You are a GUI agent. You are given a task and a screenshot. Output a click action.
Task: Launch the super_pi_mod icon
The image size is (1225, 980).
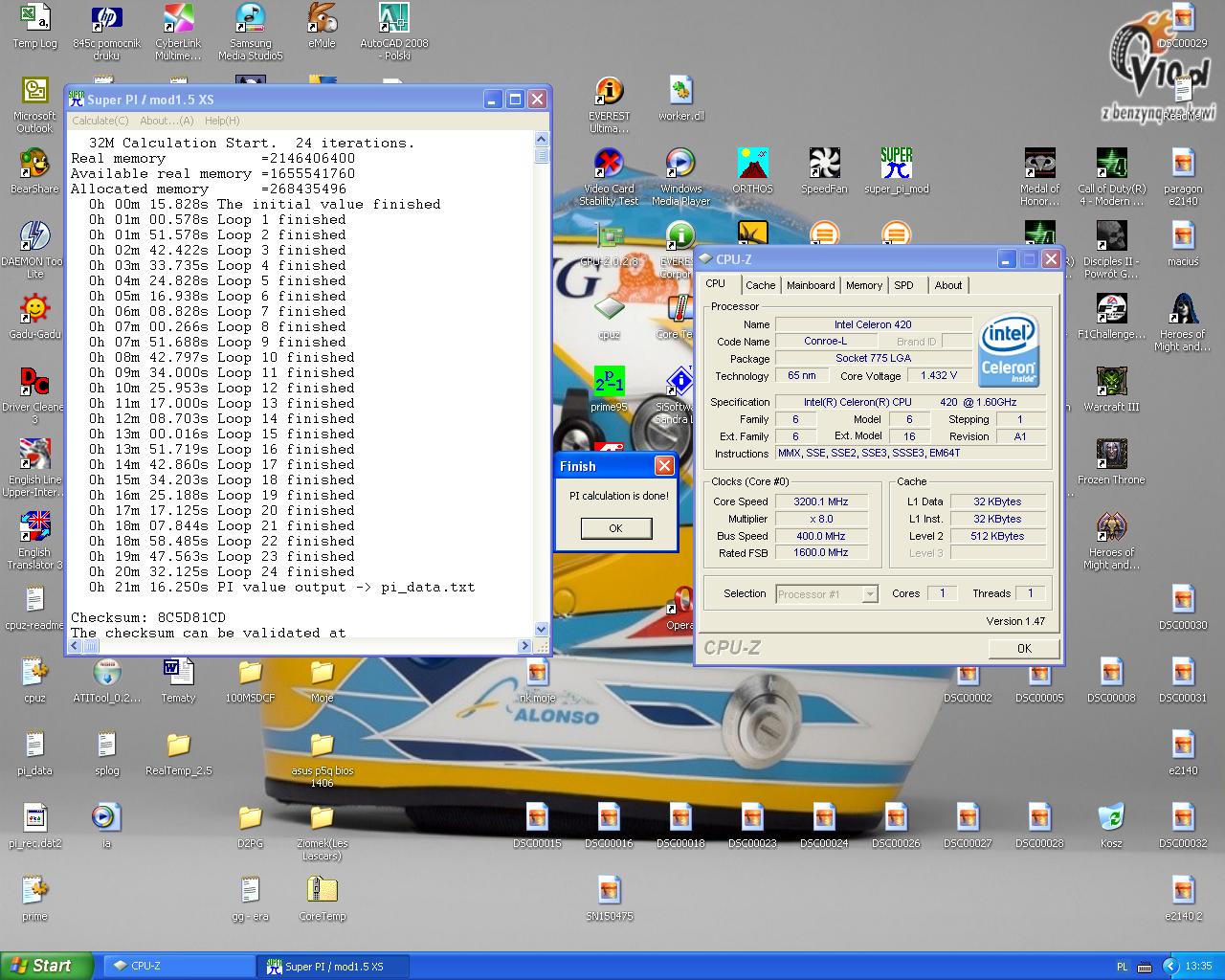[896, 170]
